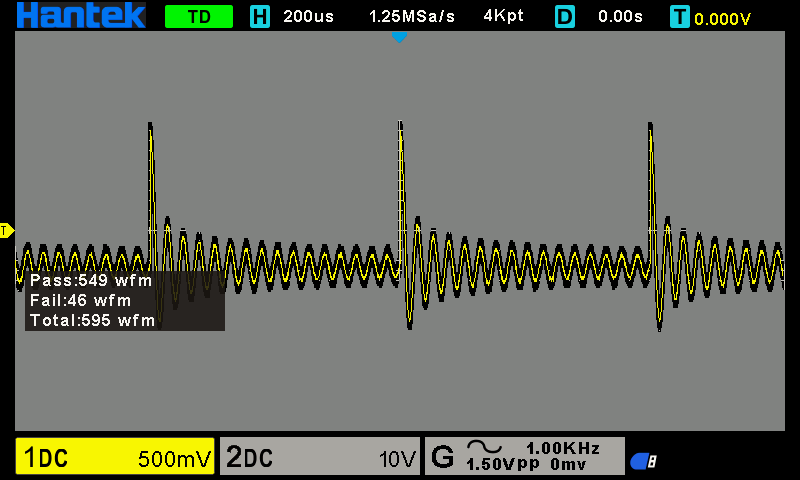The image size is (800, 480).
Task: Click the blue horizontal trigger position marker
Action: [x=399, y=37]
